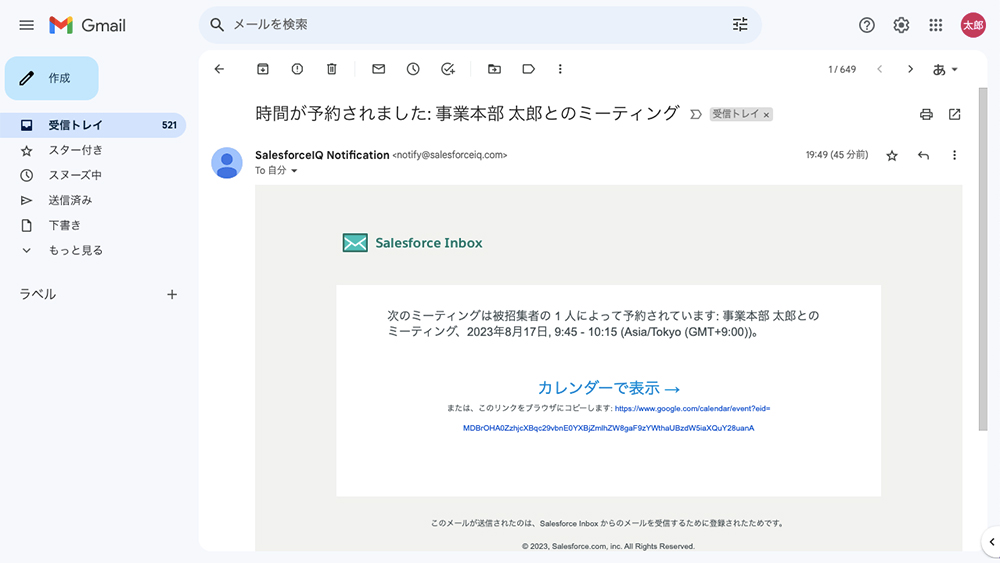Report this email as spam
Screen dimensions: 1000x563
297,69
